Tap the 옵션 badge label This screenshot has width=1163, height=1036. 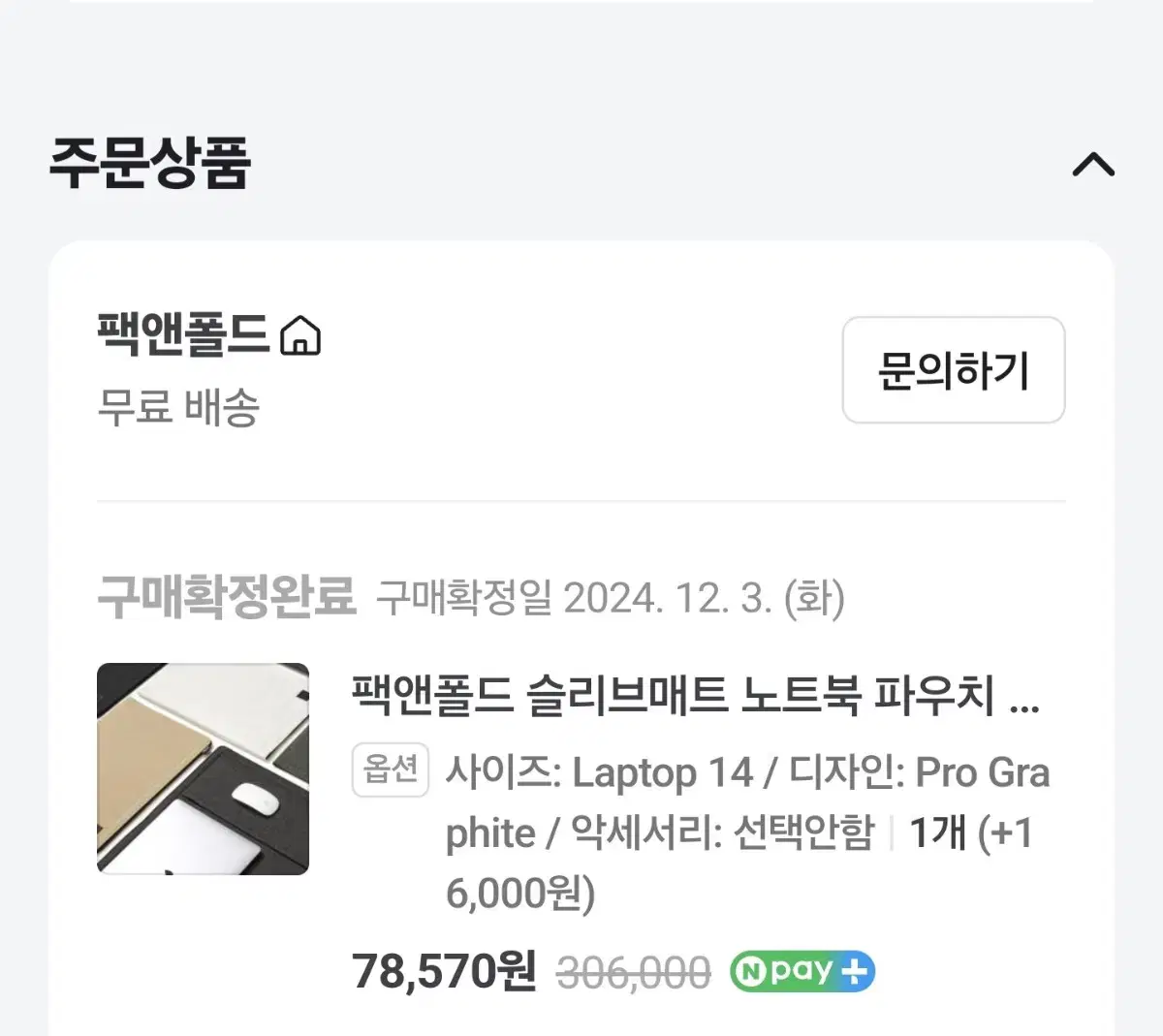click(391, 770)
